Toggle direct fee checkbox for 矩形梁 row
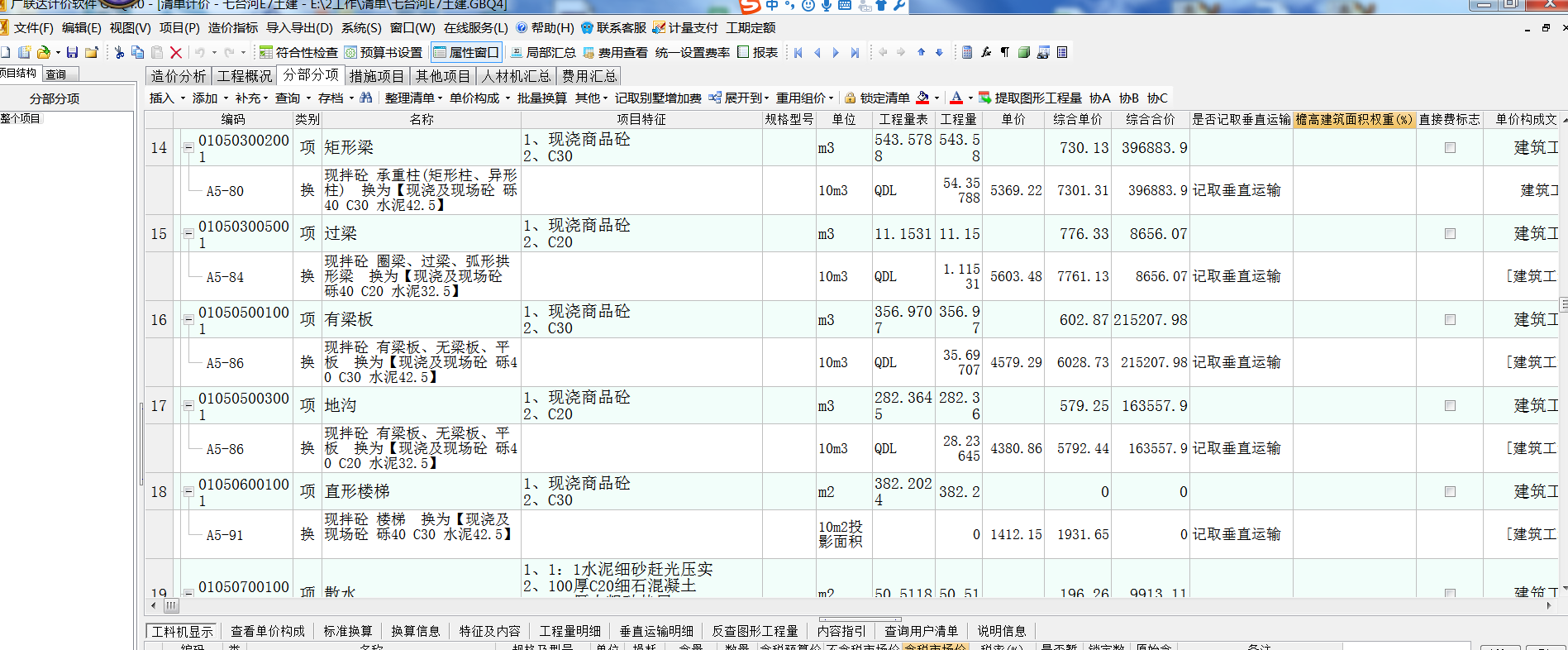This screenshot has width=1568, height=650. coord(1450,148)
